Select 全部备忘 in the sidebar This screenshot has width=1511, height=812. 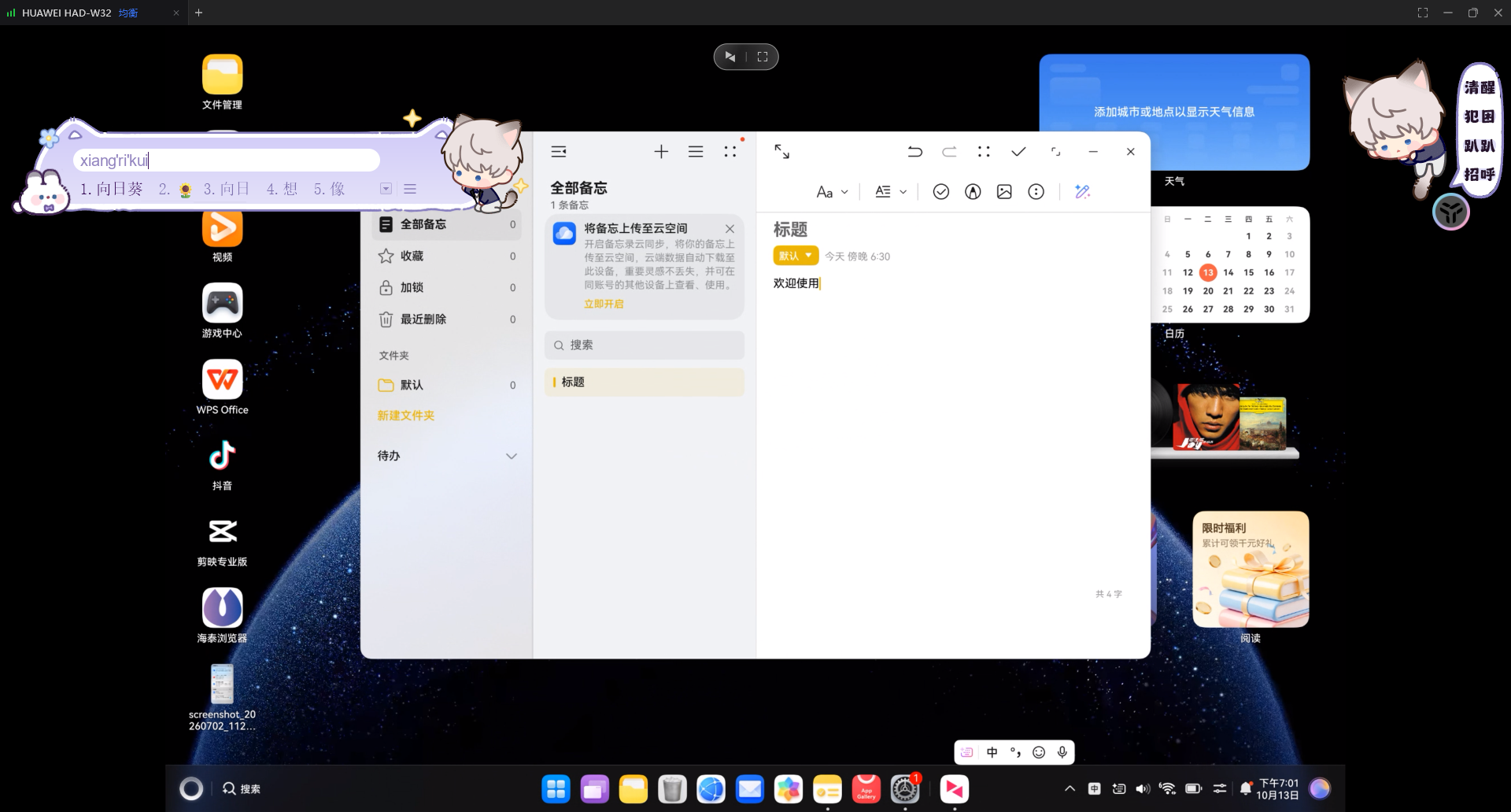point(446,224)
